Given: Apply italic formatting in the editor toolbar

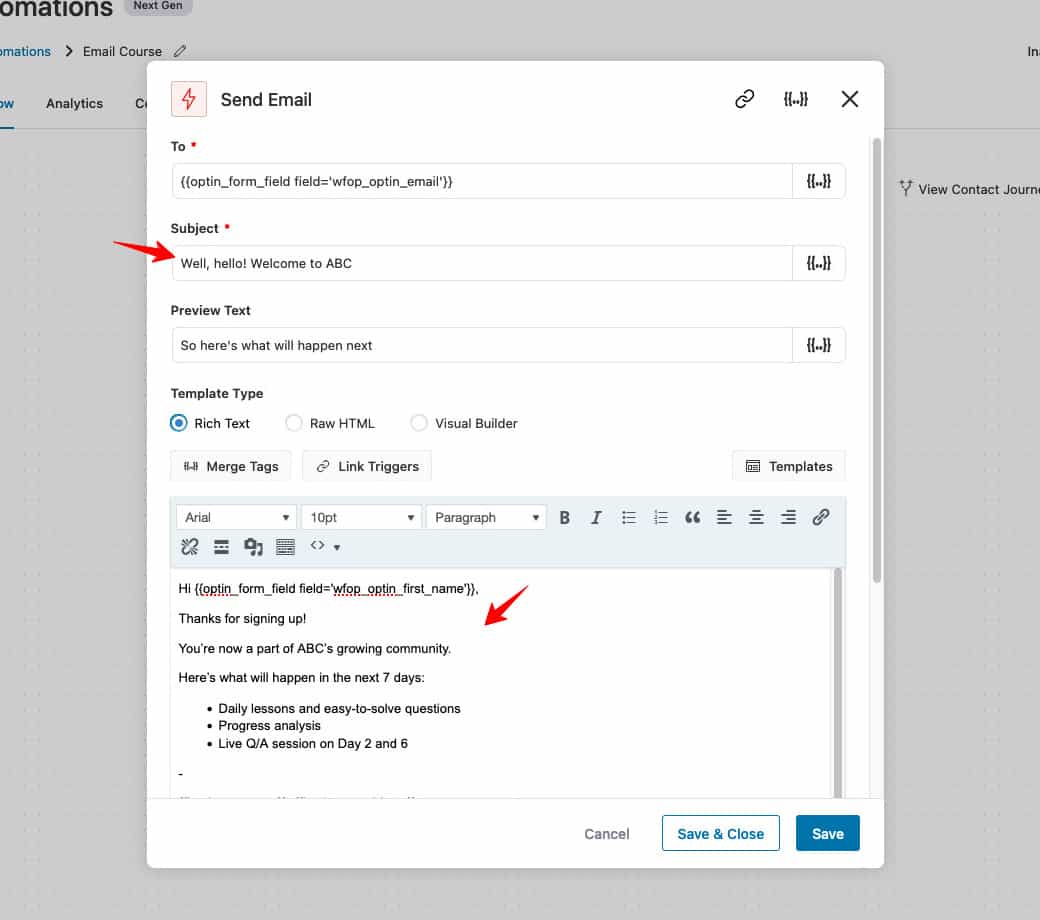Looking at the screenshot, I should (596, 517).
